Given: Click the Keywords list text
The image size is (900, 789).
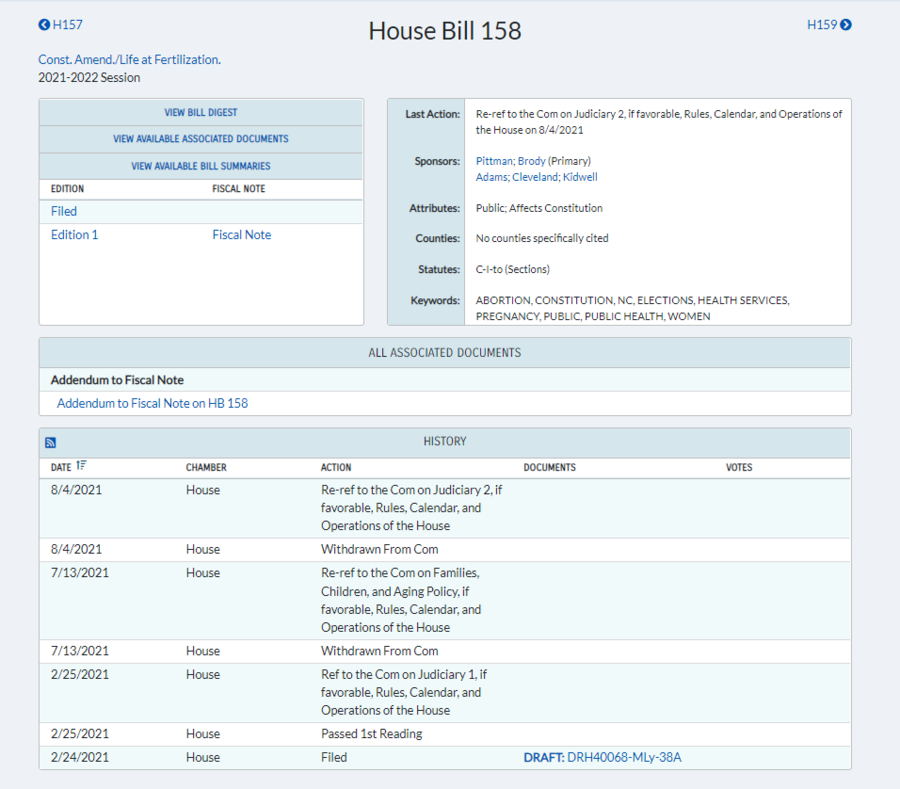Looking at the screenshot, I should 633,308.
